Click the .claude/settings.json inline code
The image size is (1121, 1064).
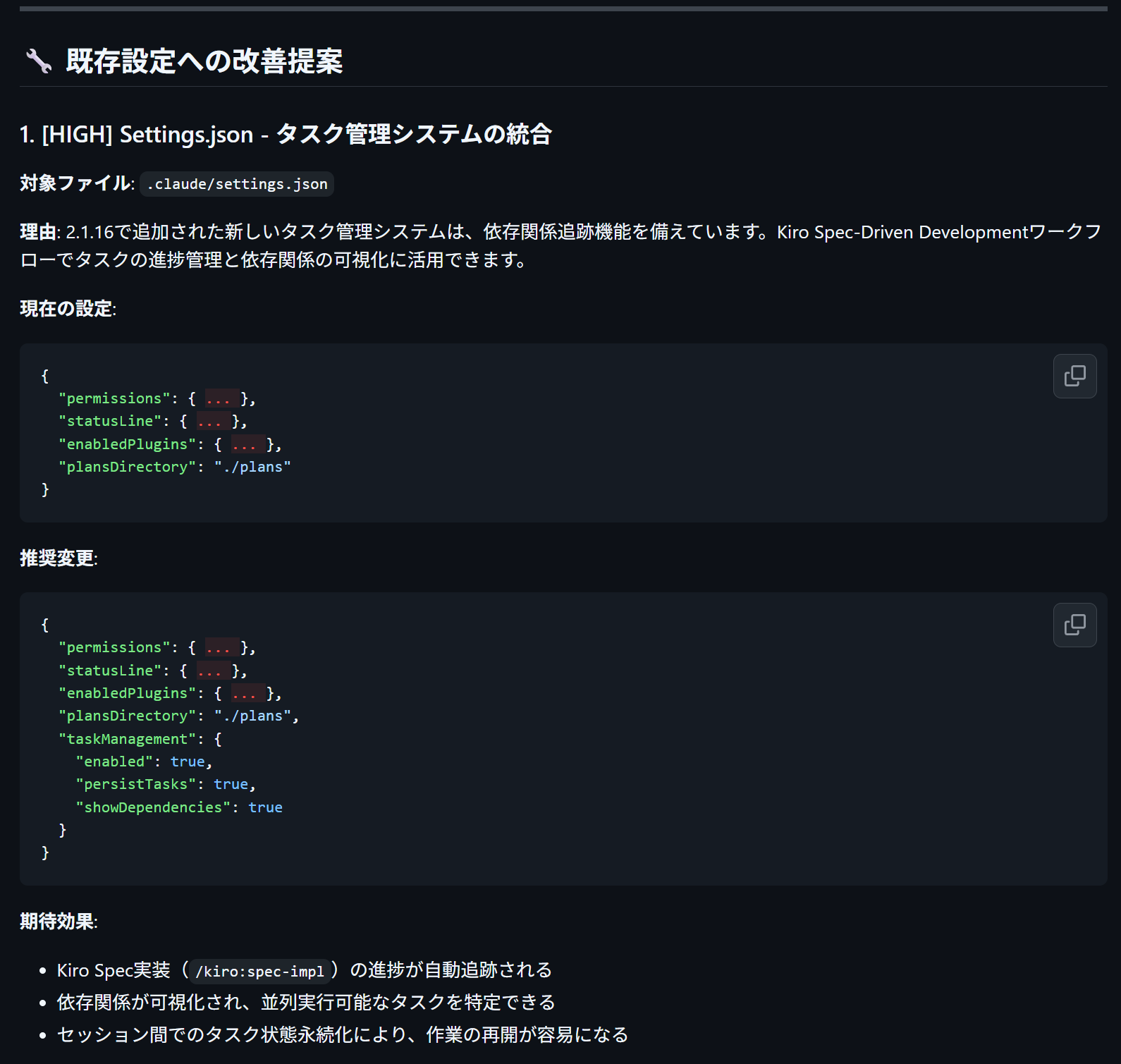tap(237, 184)
